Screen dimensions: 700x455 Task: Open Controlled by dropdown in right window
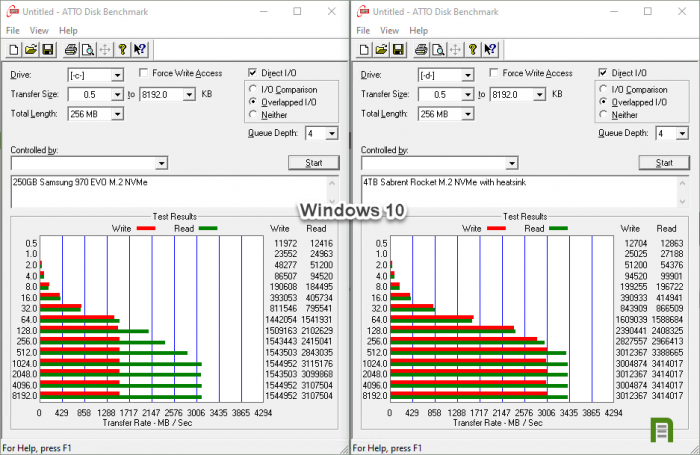point(512,163)
